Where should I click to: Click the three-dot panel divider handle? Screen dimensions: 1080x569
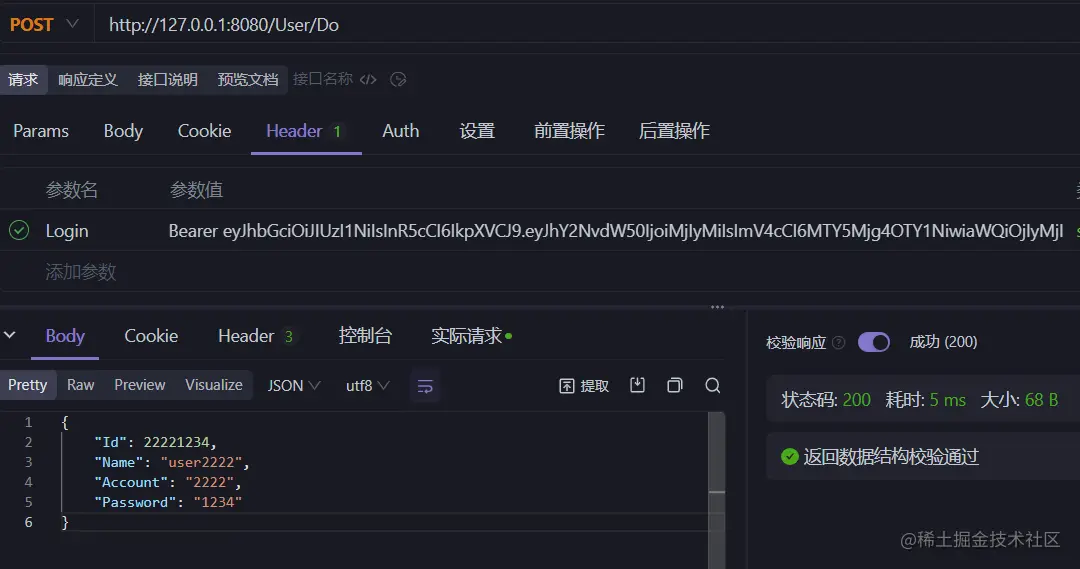click(x=717, y=307)
